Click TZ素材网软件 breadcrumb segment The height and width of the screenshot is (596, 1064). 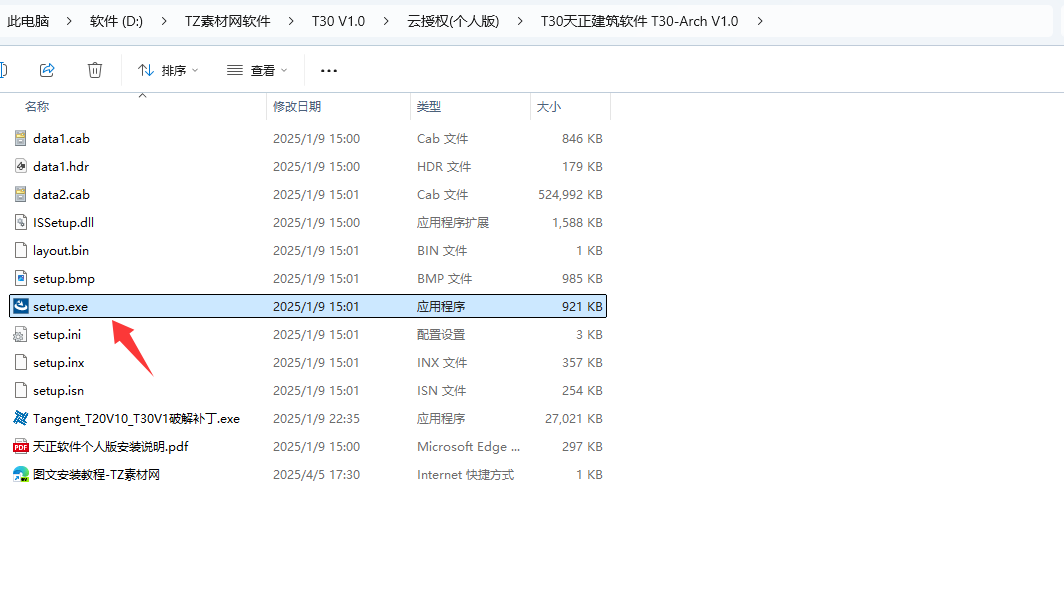click(227, 21)
